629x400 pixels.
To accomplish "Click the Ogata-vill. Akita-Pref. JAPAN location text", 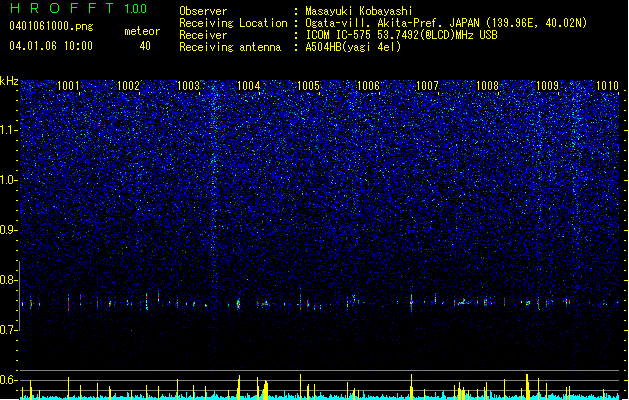I will pyautogui.click(x=446, y=23).
